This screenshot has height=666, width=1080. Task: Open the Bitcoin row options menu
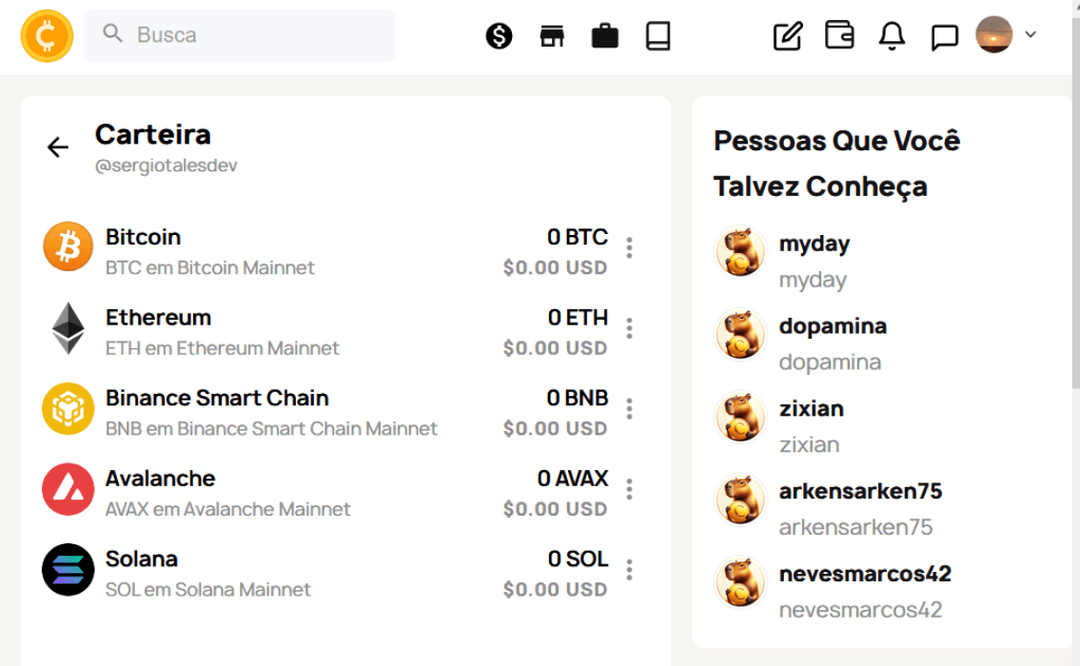(x=629, y=247)
